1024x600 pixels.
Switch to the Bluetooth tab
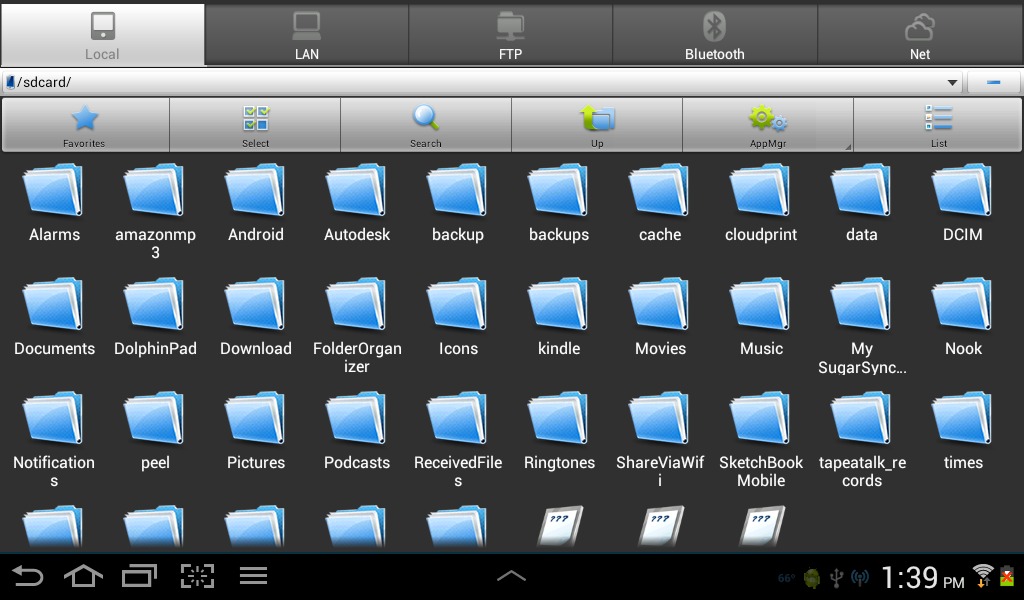(x=714, y=35)
